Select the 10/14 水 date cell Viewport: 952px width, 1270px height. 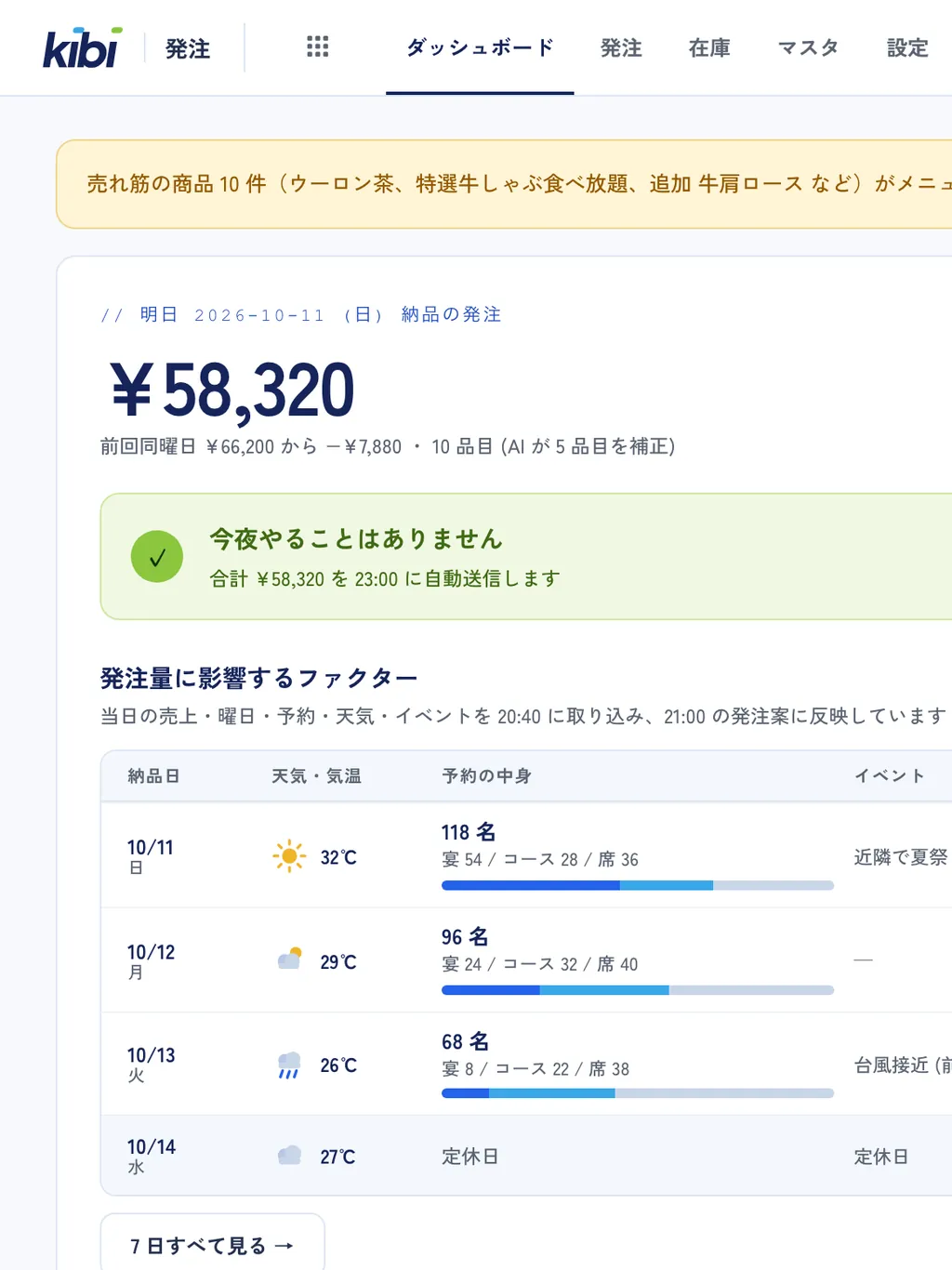[151, 1156]
